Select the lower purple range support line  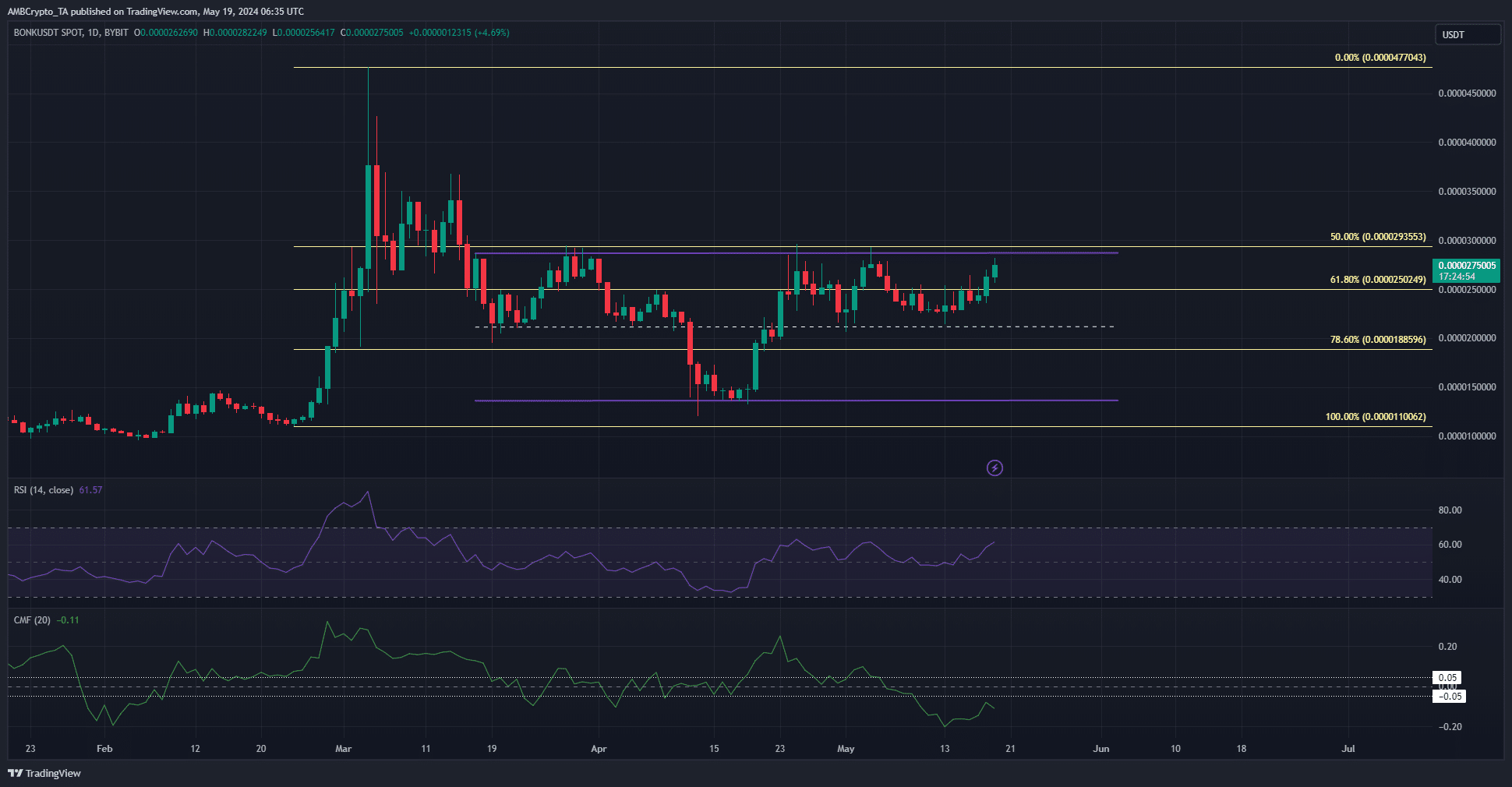point(797,401)
